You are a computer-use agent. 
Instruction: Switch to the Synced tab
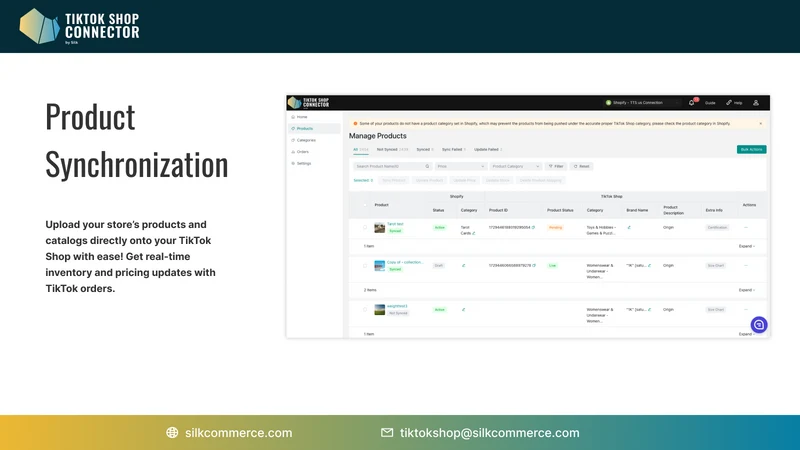(x=425, y=149)
